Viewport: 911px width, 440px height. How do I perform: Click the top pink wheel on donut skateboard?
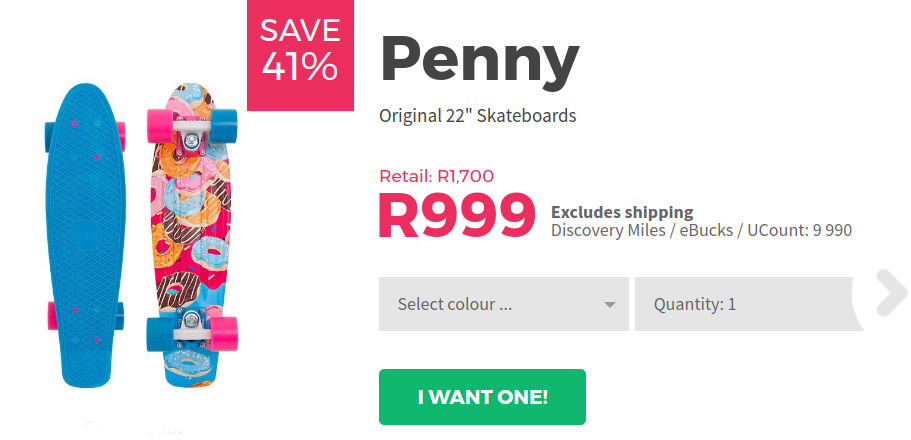point(159,127)
